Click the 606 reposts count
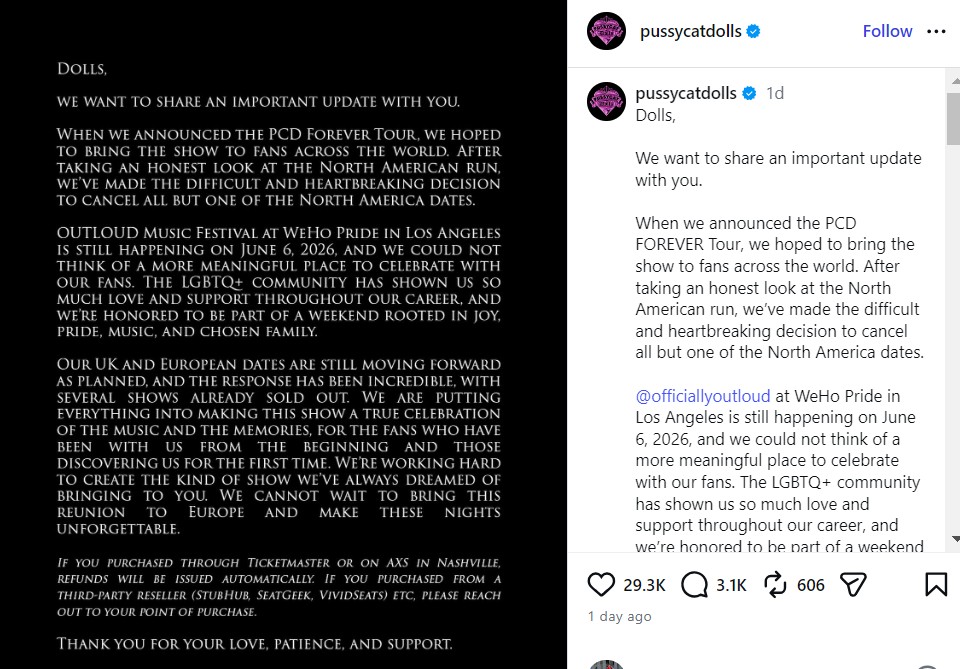The image size is (960, 669). coord(811,585)
